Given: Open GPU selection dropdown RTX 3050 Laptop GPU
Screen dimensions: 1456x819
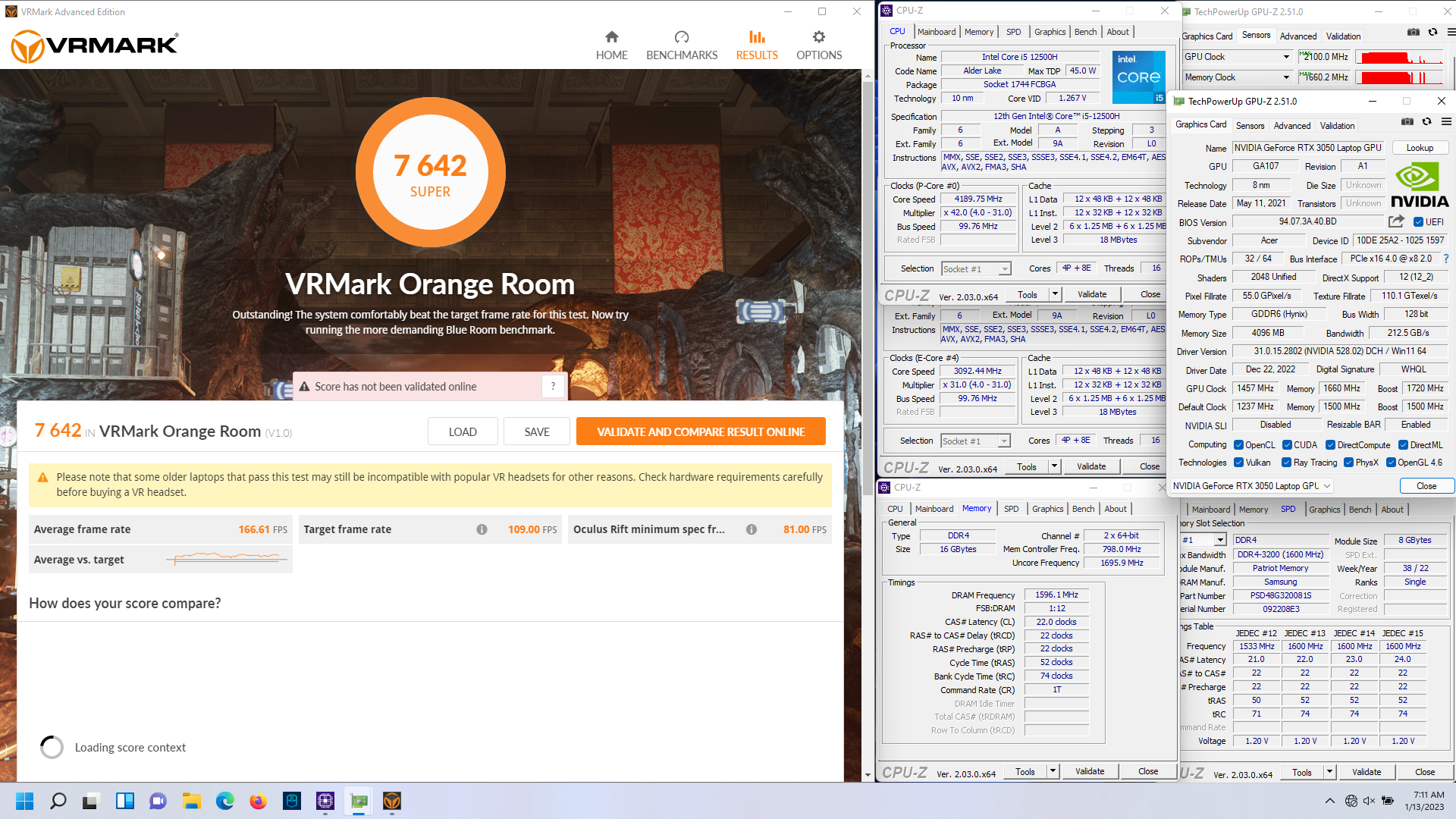Looking at the screenshot, I should [x=1251, y=486].
